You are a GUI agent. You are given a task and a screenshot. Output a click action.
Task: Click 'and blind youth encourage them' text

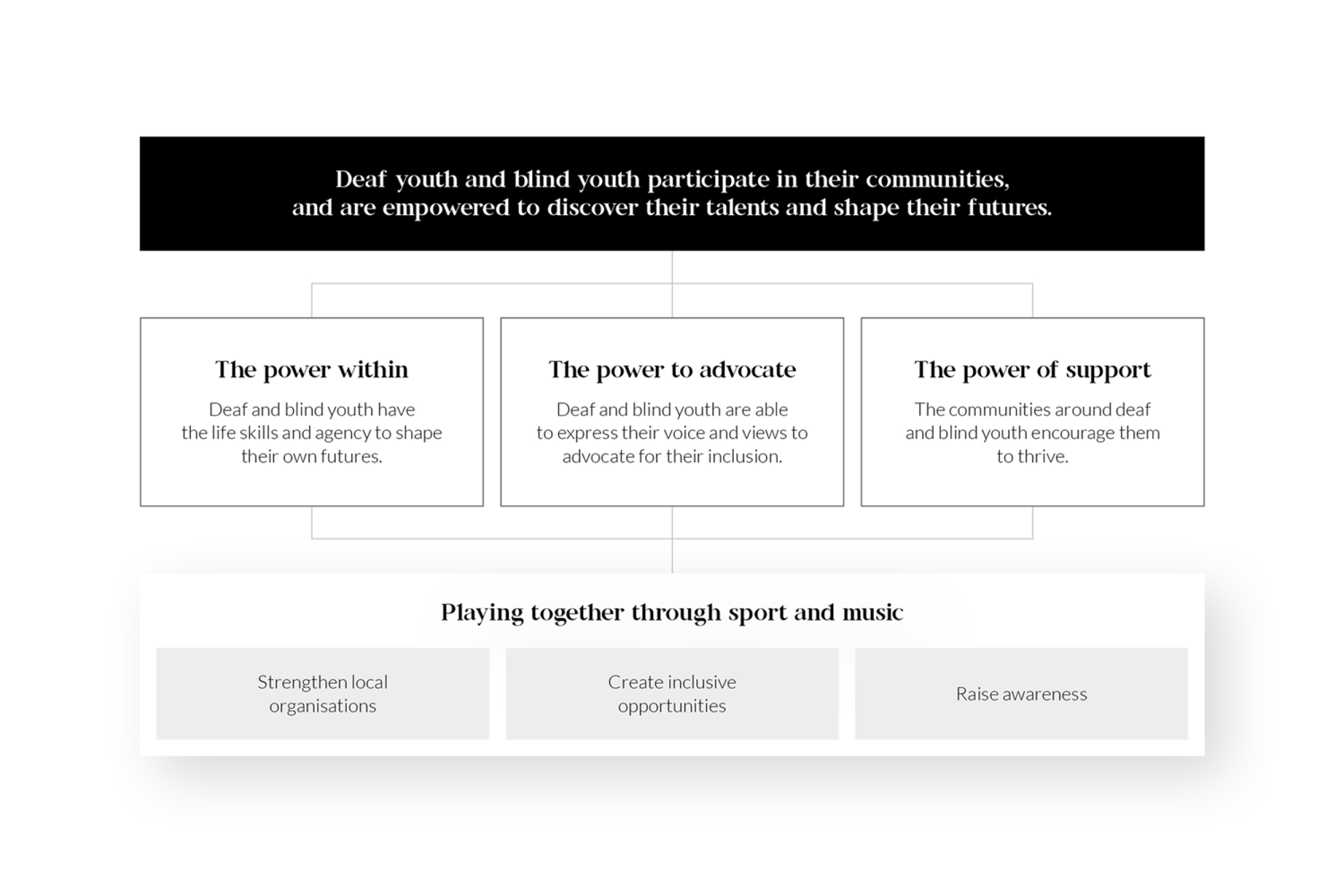tap(1032, 433)
